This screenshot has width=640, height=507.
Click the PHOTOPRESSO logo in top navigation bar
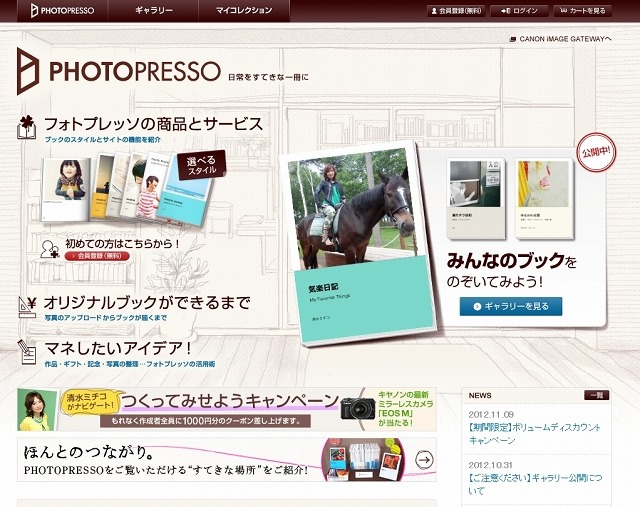tap(62, 11)
